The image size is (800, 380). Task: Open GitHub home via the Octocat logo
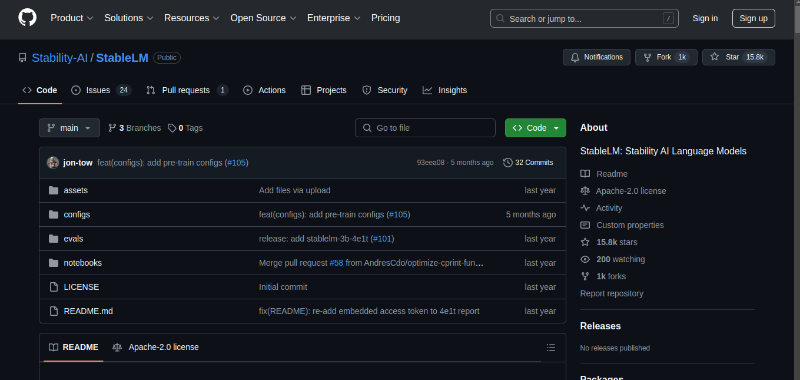point(27,18)
